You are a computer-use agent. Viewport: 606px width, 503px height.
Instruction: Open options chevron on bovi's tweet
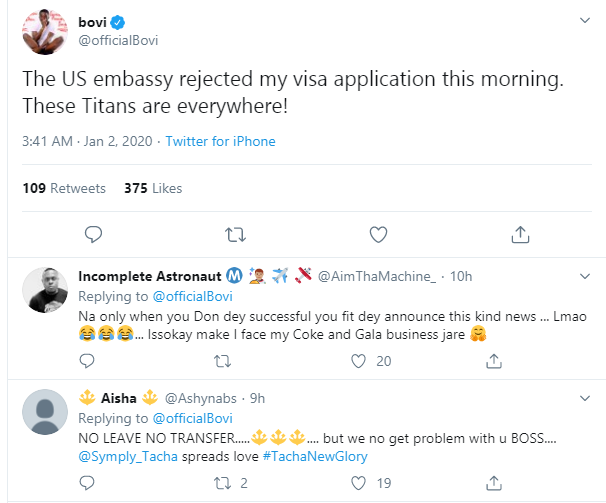[x=585, y=20]
